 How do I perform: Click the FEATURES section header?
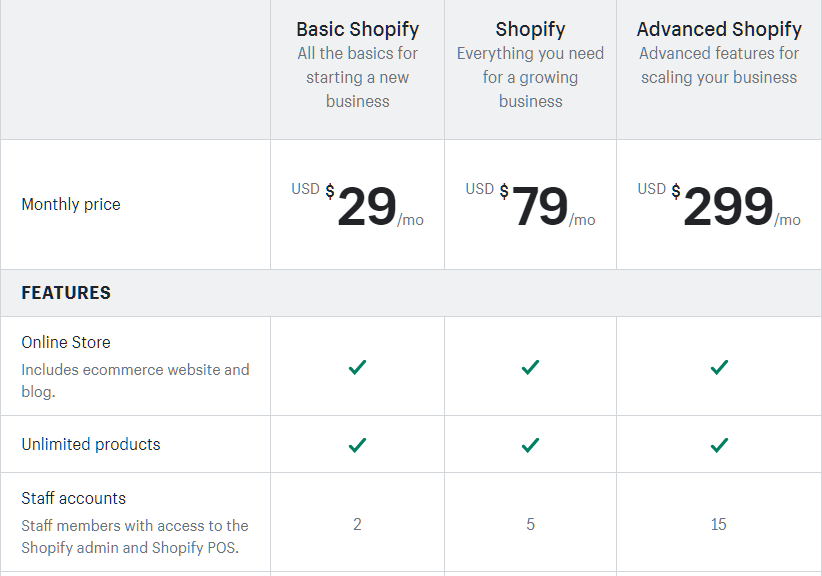coord(66,292)
